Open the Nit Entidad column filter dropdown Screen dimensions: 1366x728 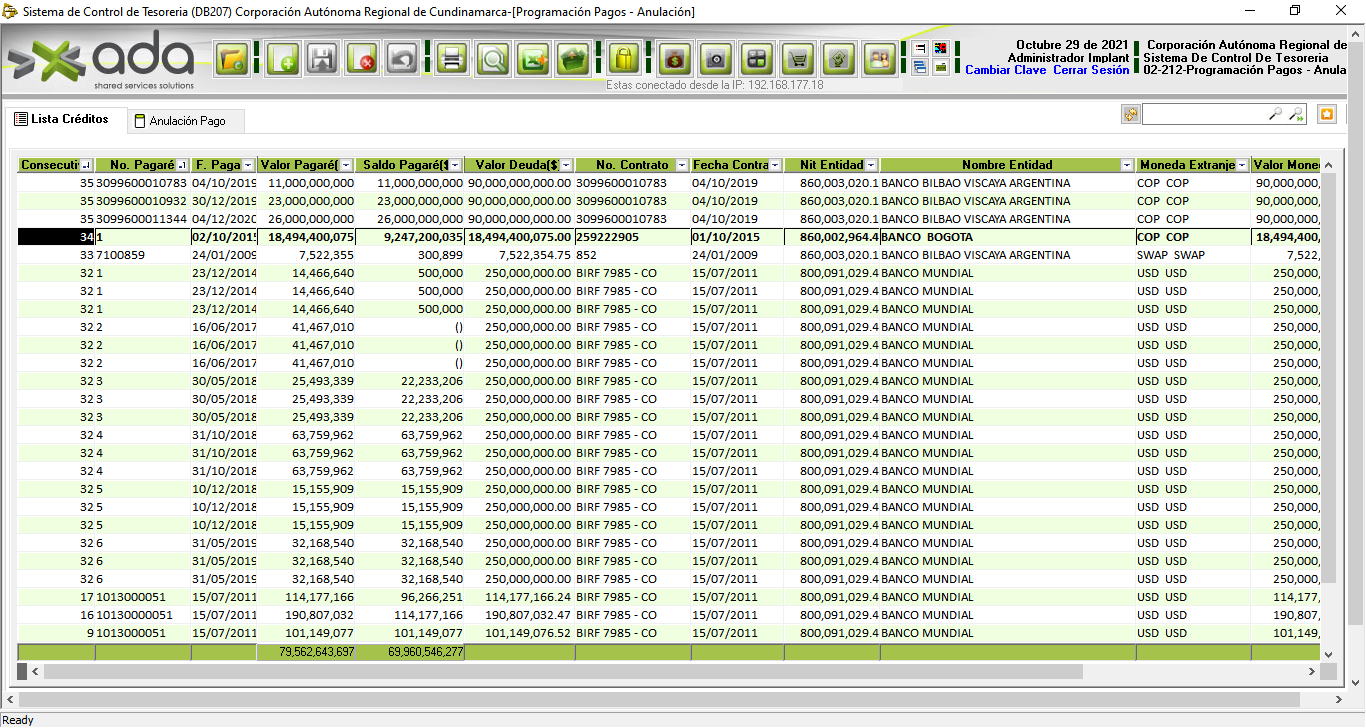point(871,165)
